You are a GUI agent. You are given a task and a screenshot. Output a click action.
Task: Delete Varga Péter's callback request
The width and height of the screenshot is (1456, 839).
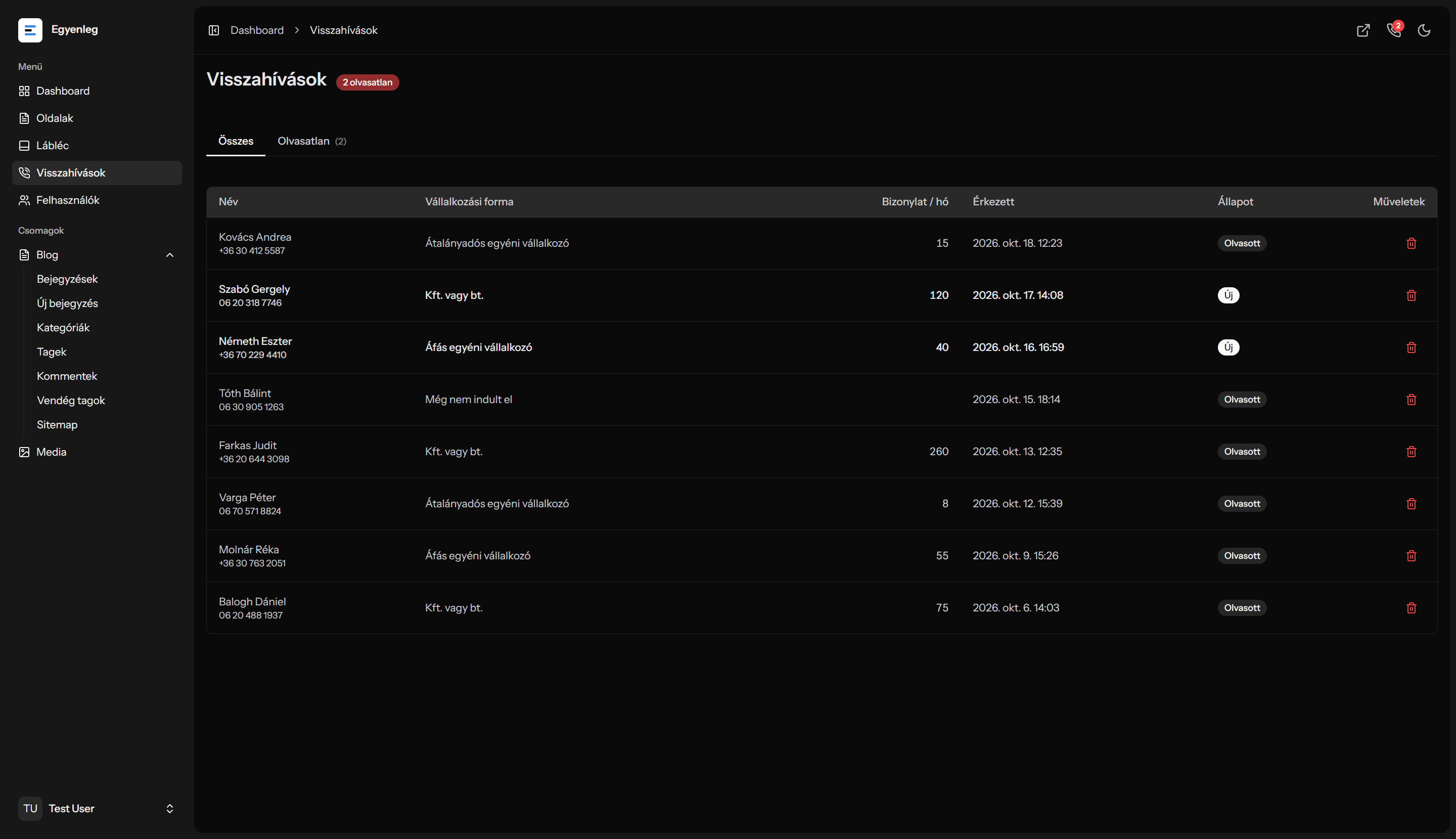pos(1411,504)
